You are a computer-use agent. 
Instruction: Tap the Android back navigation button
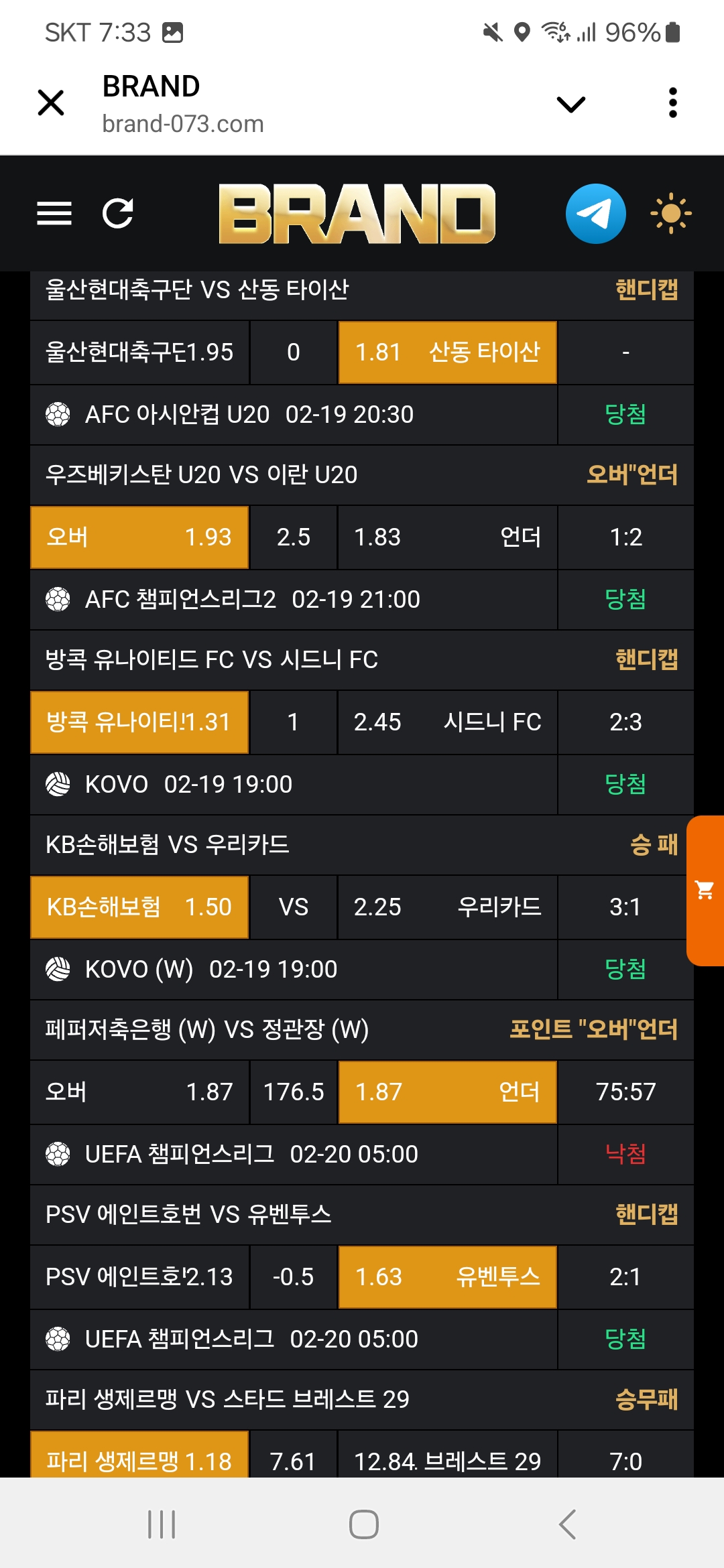tap(567, 1524)
